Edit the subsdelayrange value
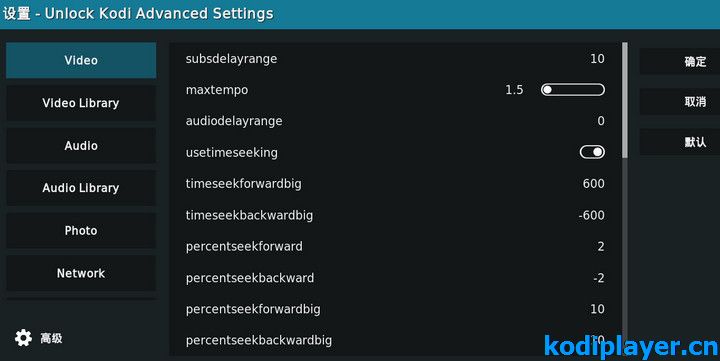The height and width of the screenshot is (361, 720). click(x=395, y=59)
